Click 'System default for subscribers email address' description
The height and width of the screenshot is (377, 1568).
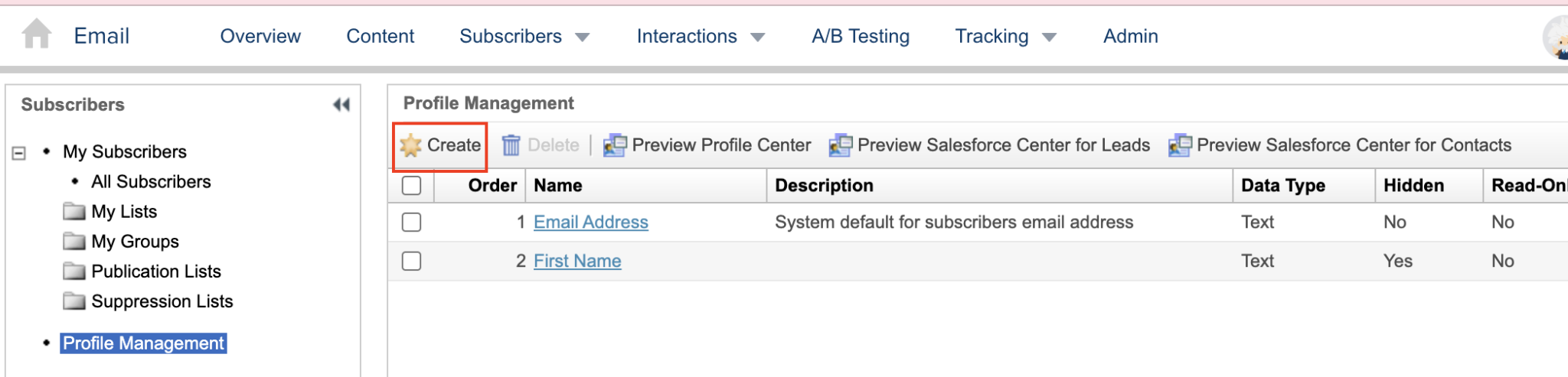tap(954, 222)
